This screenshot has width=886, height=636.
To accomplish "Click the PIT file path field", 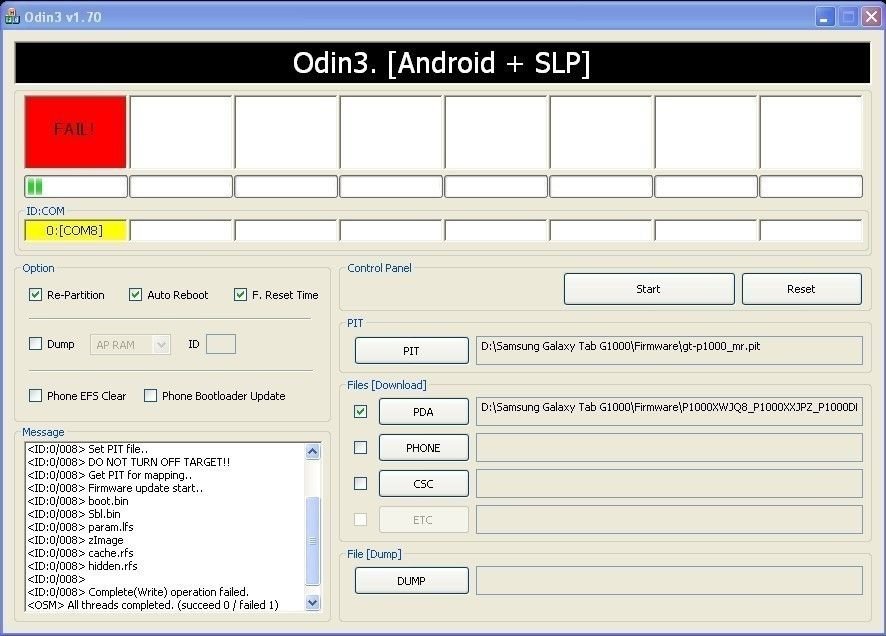I will point(669,350).
